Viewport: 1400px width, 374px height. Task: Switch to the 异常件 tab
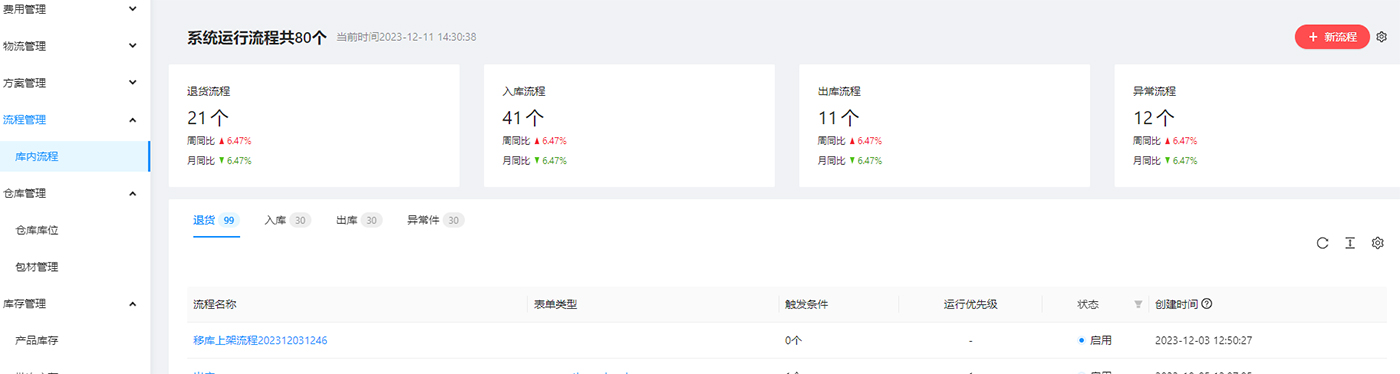(435, 220)
